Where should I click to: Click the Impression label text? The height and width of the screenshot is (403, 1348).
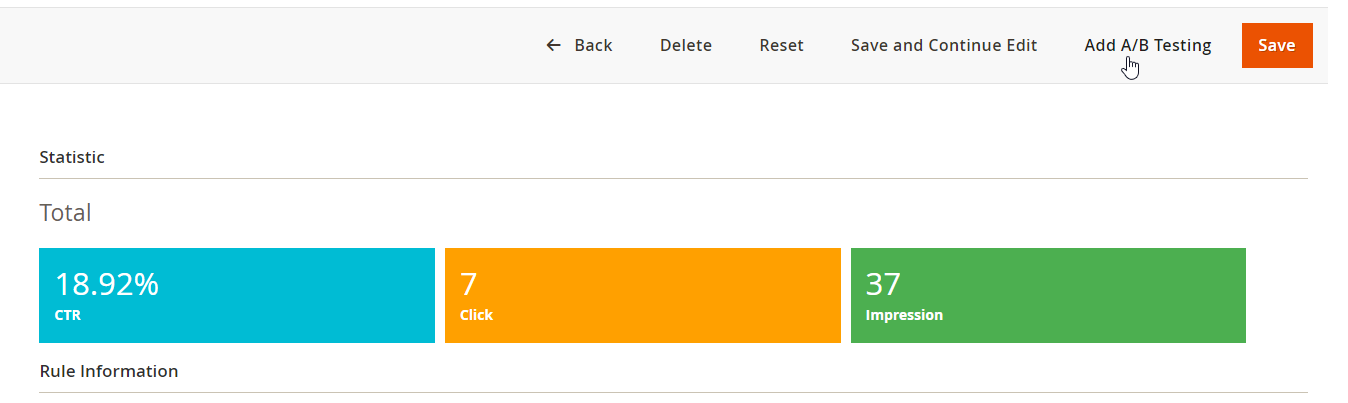click(904, 315)
